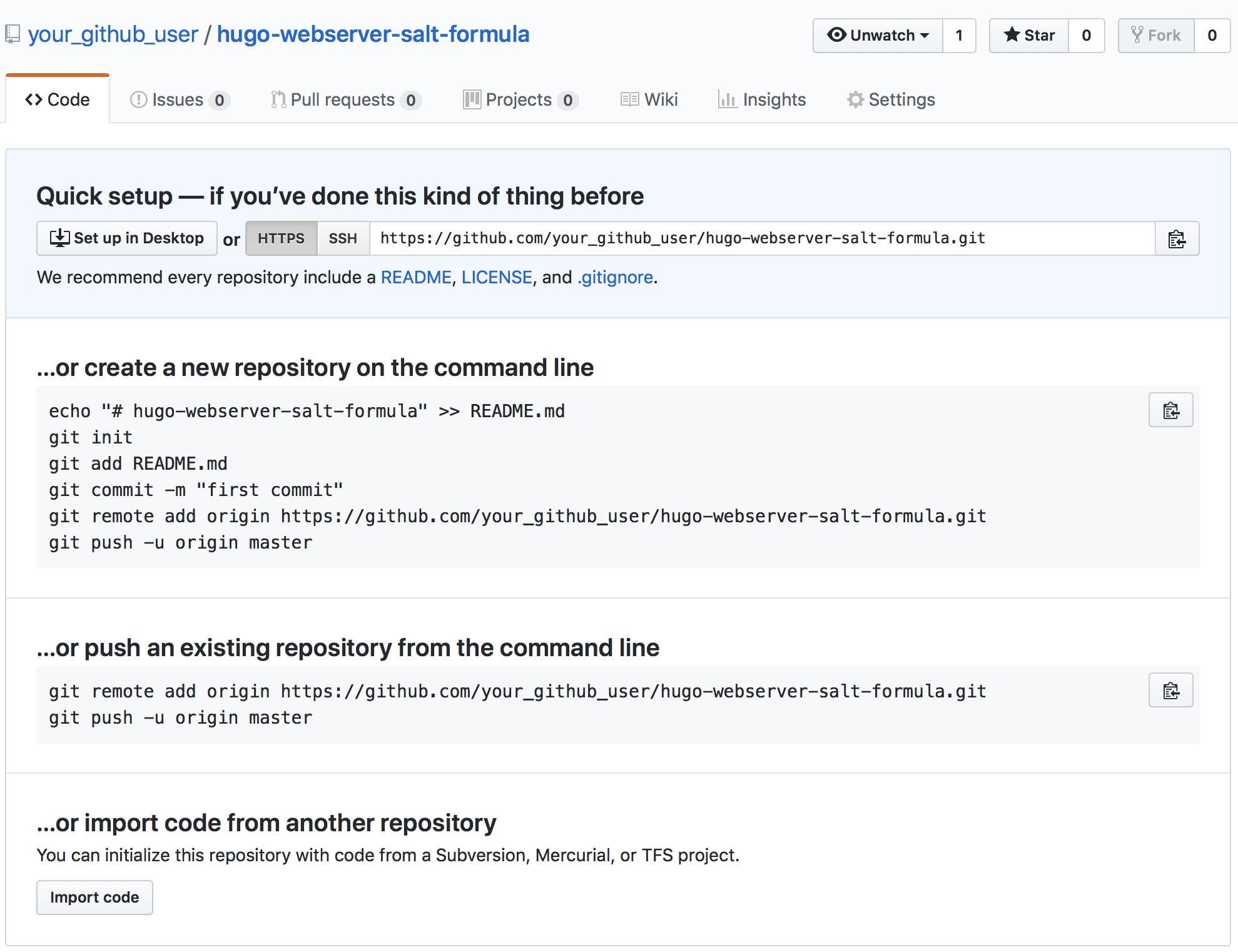Copy the push-existing-repository command snippet
The width and height of the screenshot is (1238, 952).
(x=1170, y=690)
